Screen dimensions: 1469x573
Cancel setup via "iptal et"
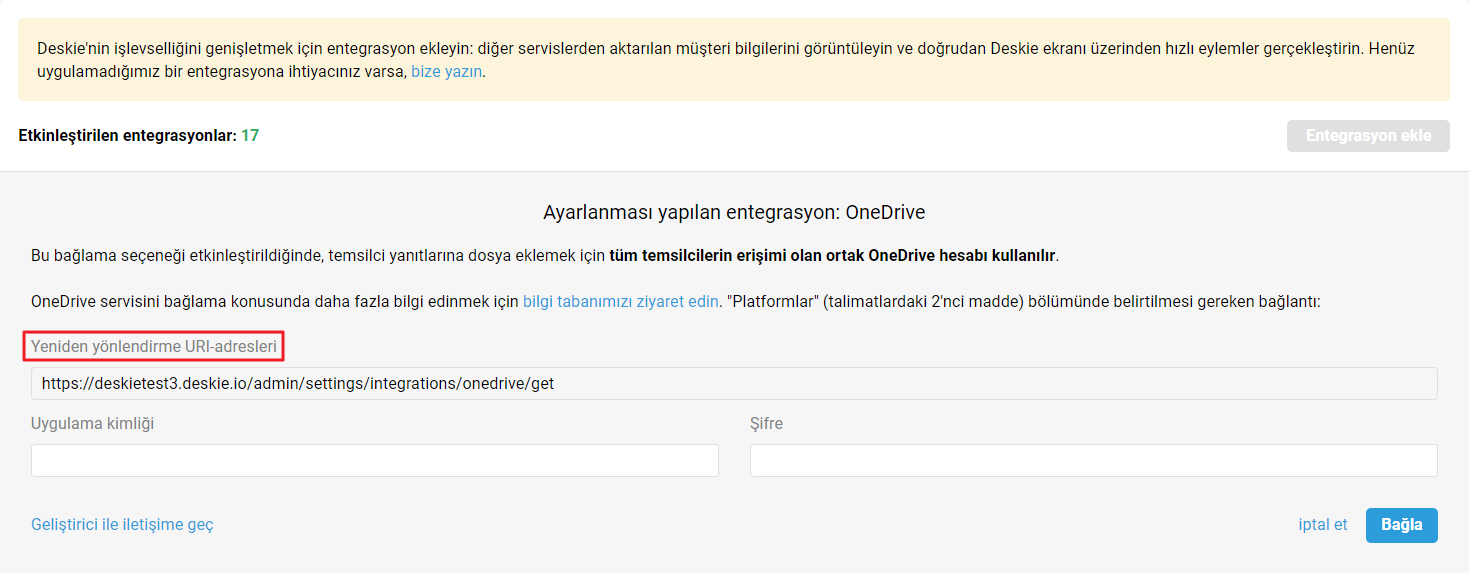pos(1323,524)
